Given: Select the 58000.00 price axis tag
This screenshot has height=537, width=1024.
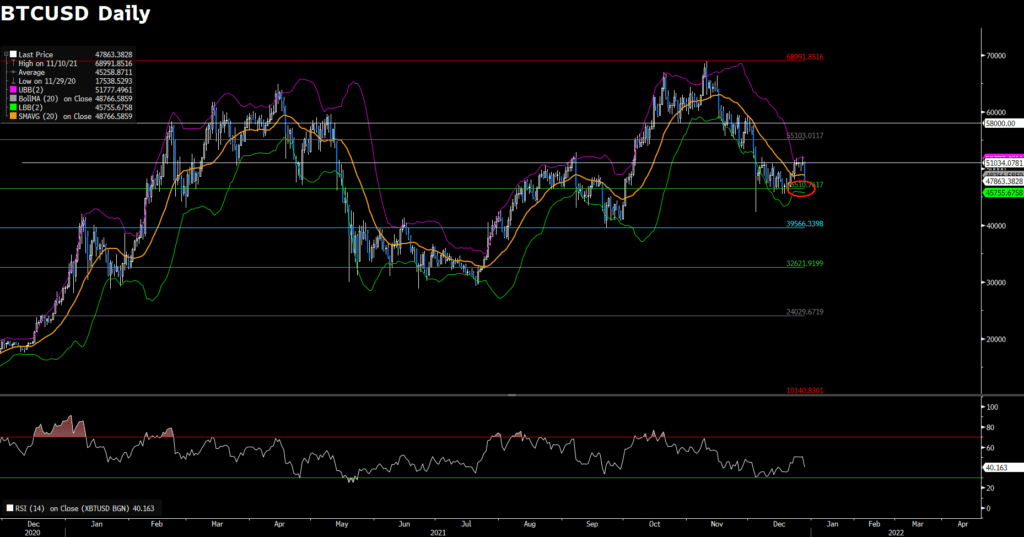Looking at the screenshot, I should (x=1001, y=123).
